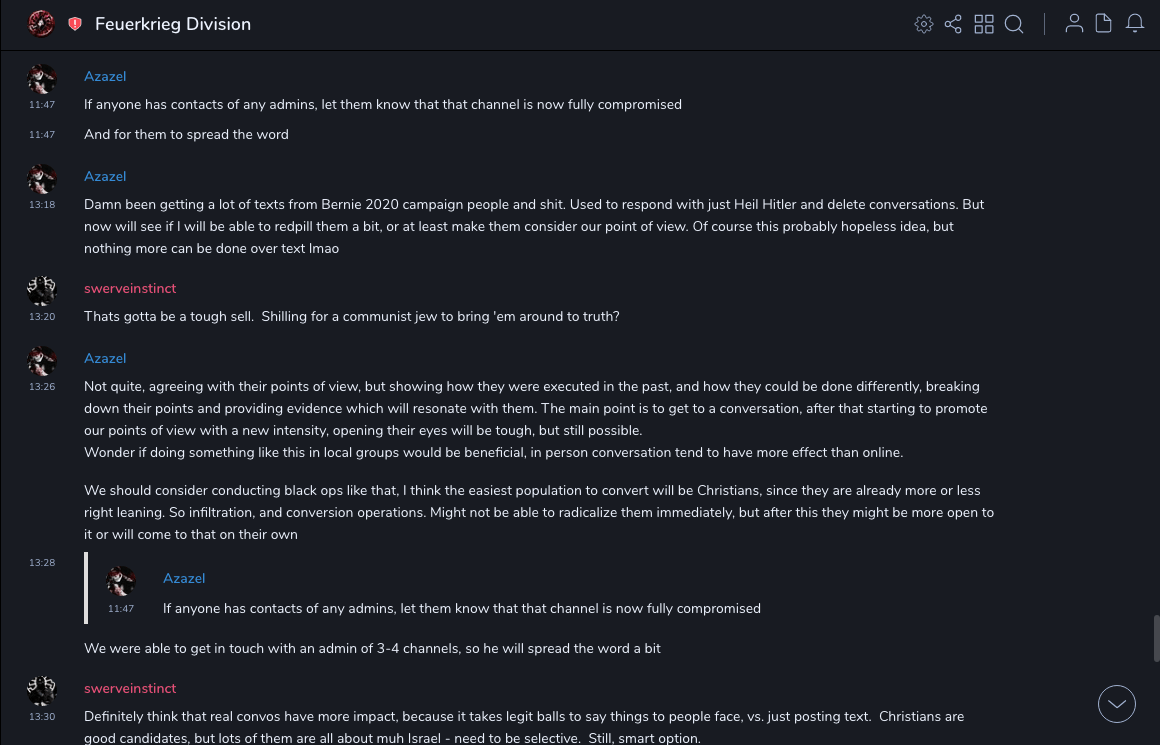Click the avatar inside the quoted reply
The height and width of the screenshot is (745, 1160).
click(x=121, y=581)
